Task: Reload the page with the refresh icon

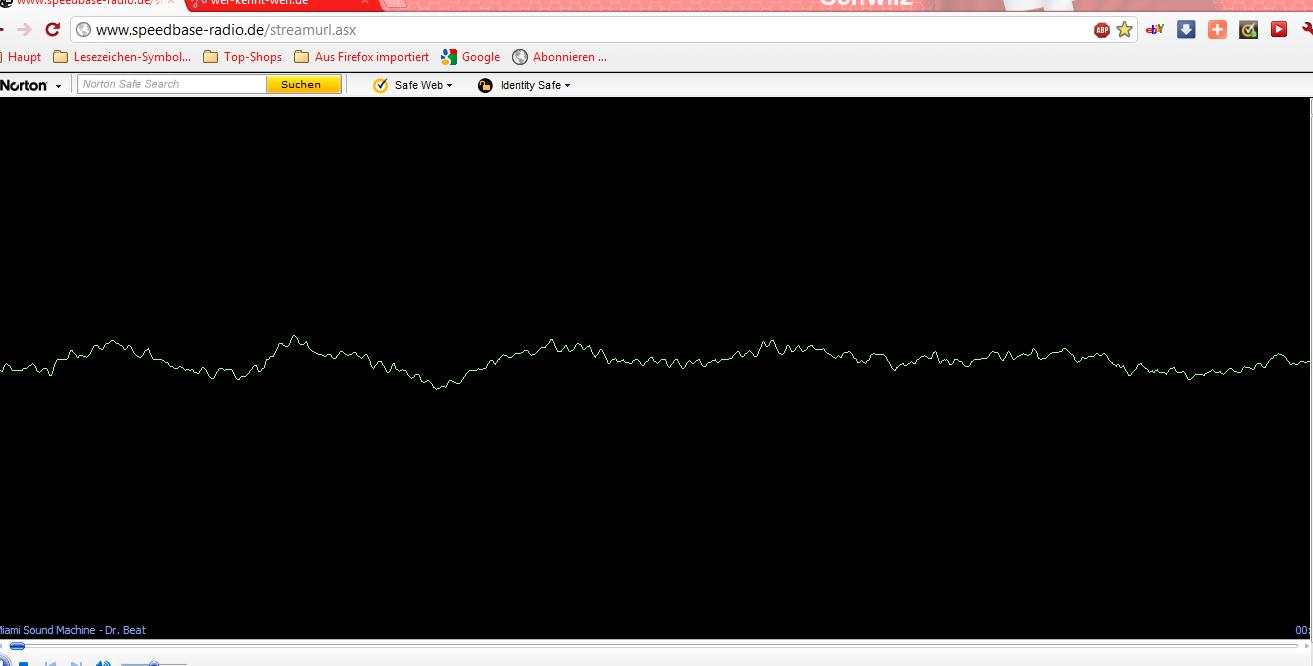Action: 53,30
